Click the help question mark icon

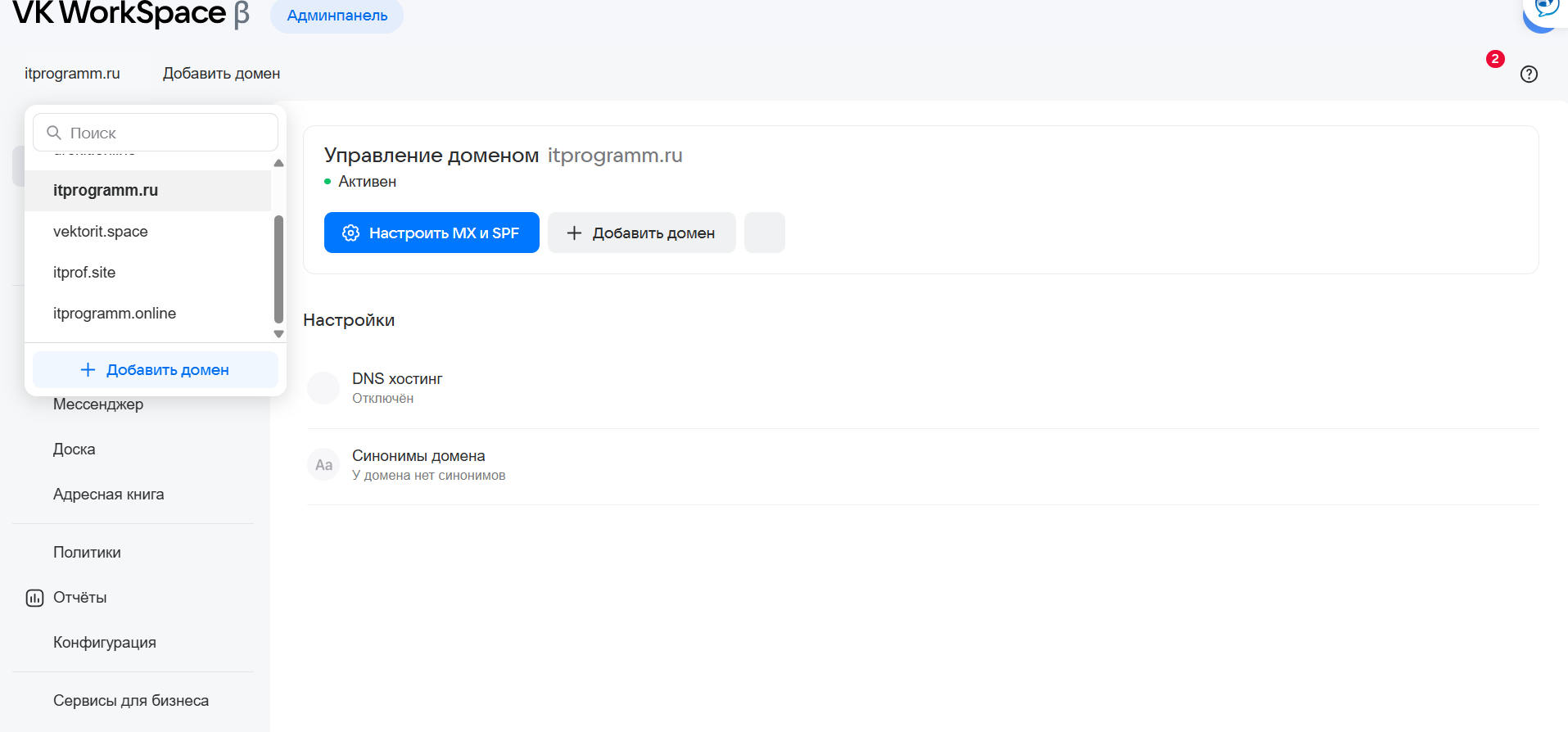[1529, 74]
